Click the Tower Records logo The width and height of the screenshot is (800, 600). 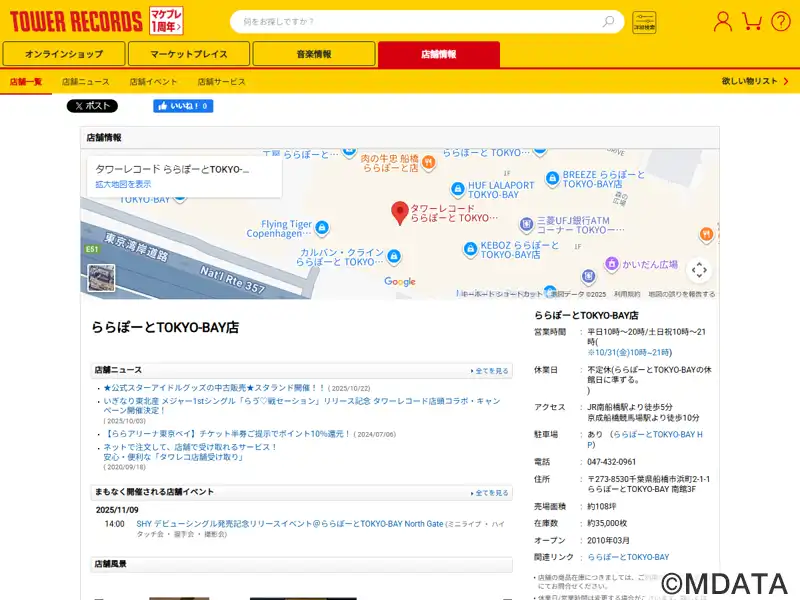point(76,21)
